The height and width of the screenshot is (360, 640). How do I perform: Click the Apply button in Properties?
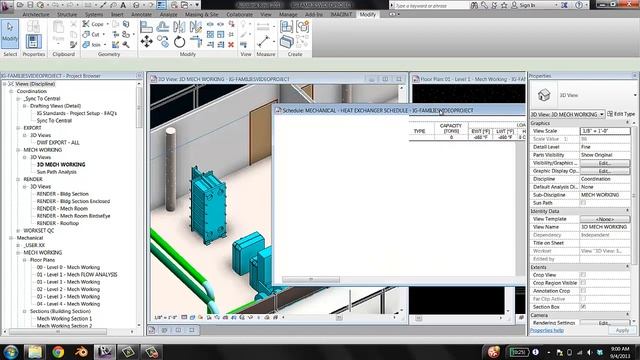pos(622,330)
